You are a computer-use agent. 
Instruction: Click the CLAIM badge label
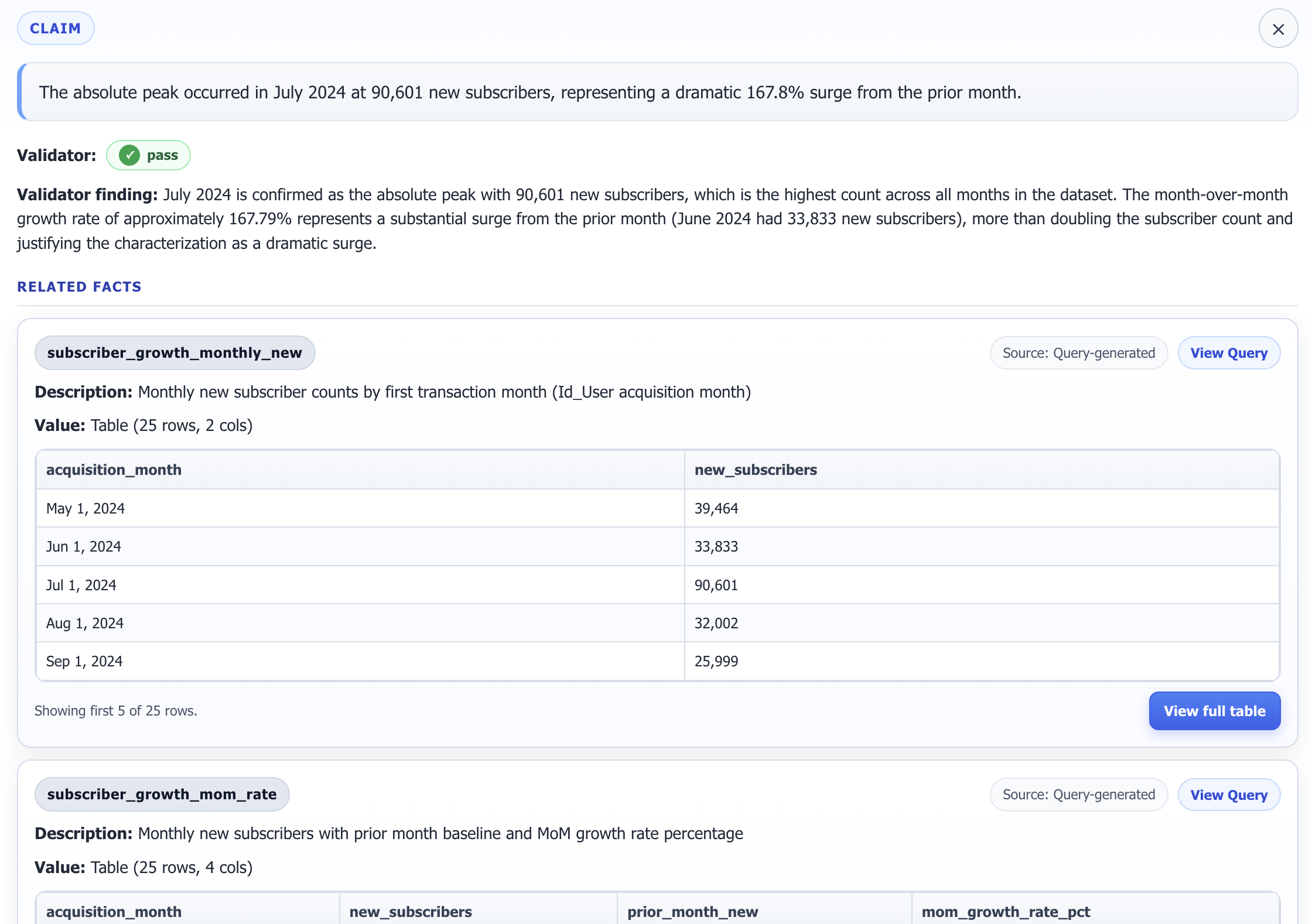coord(56,28)
